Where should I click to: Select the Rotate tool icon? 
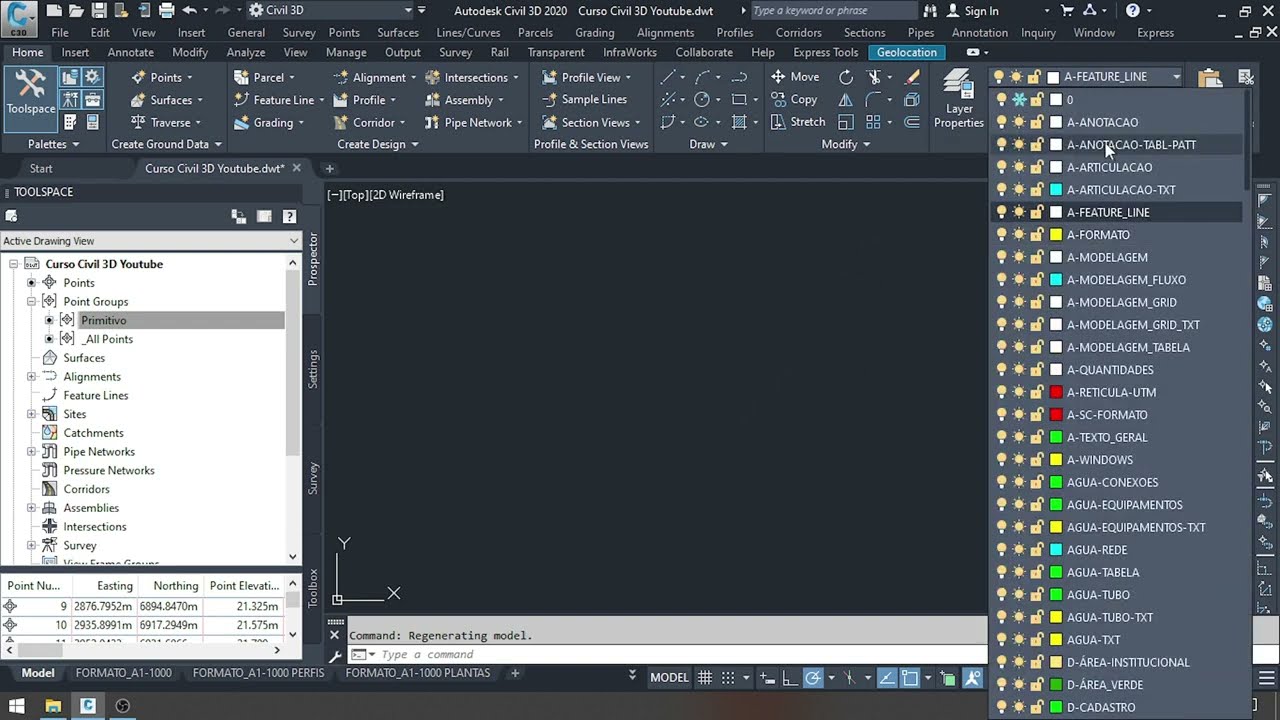click(x=846, y=77)
